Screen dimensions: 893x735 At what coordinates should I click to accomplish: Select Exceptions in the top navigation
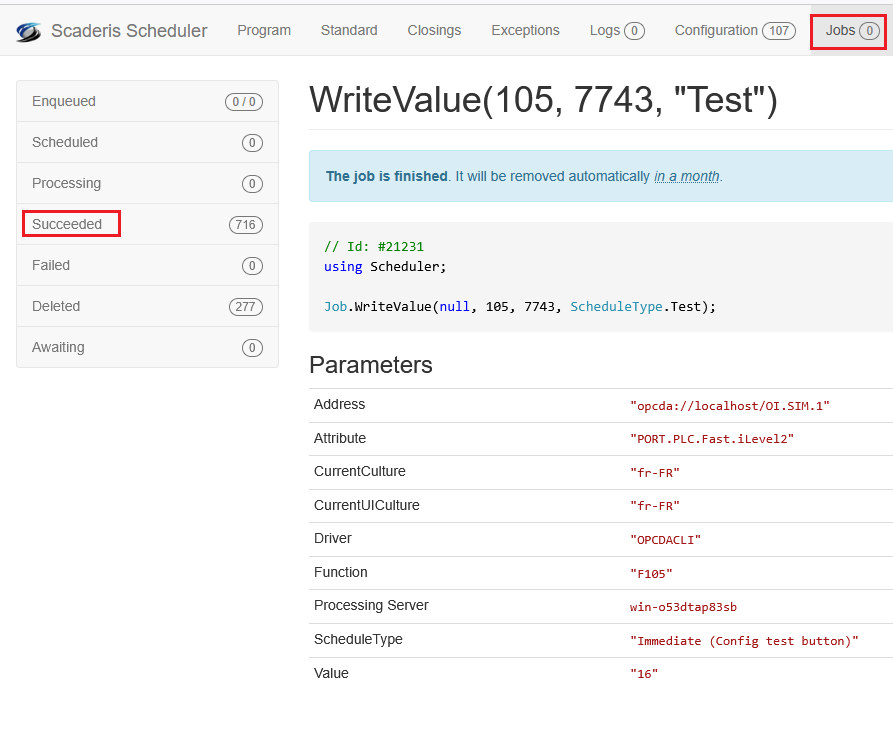[x=525, y=30]
